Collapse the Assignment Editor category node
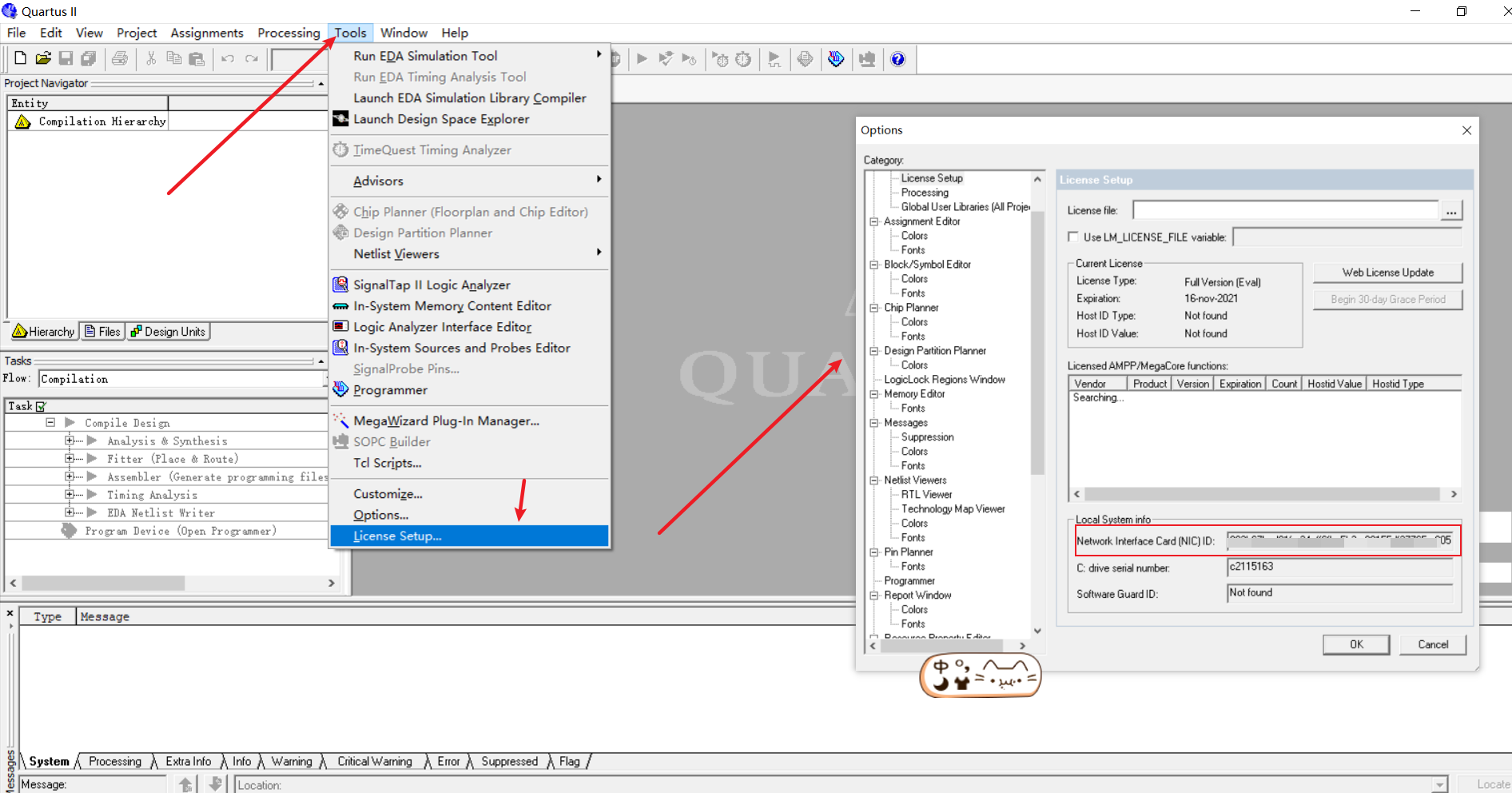The image size is (1512, 793). click(874, 221)
